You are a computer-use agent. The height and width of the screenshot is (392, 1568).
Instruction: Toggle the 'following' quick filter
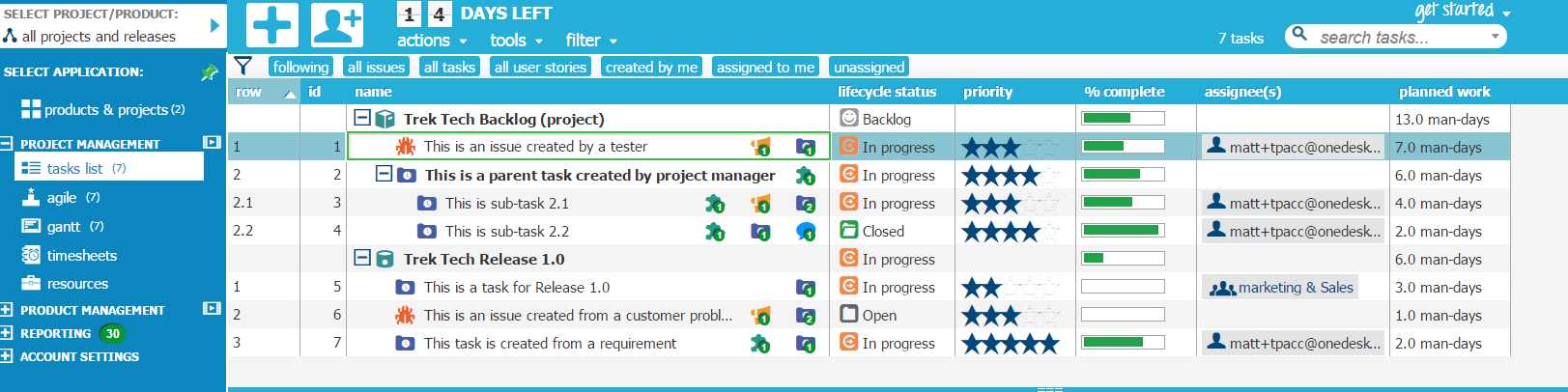point(300,67)
